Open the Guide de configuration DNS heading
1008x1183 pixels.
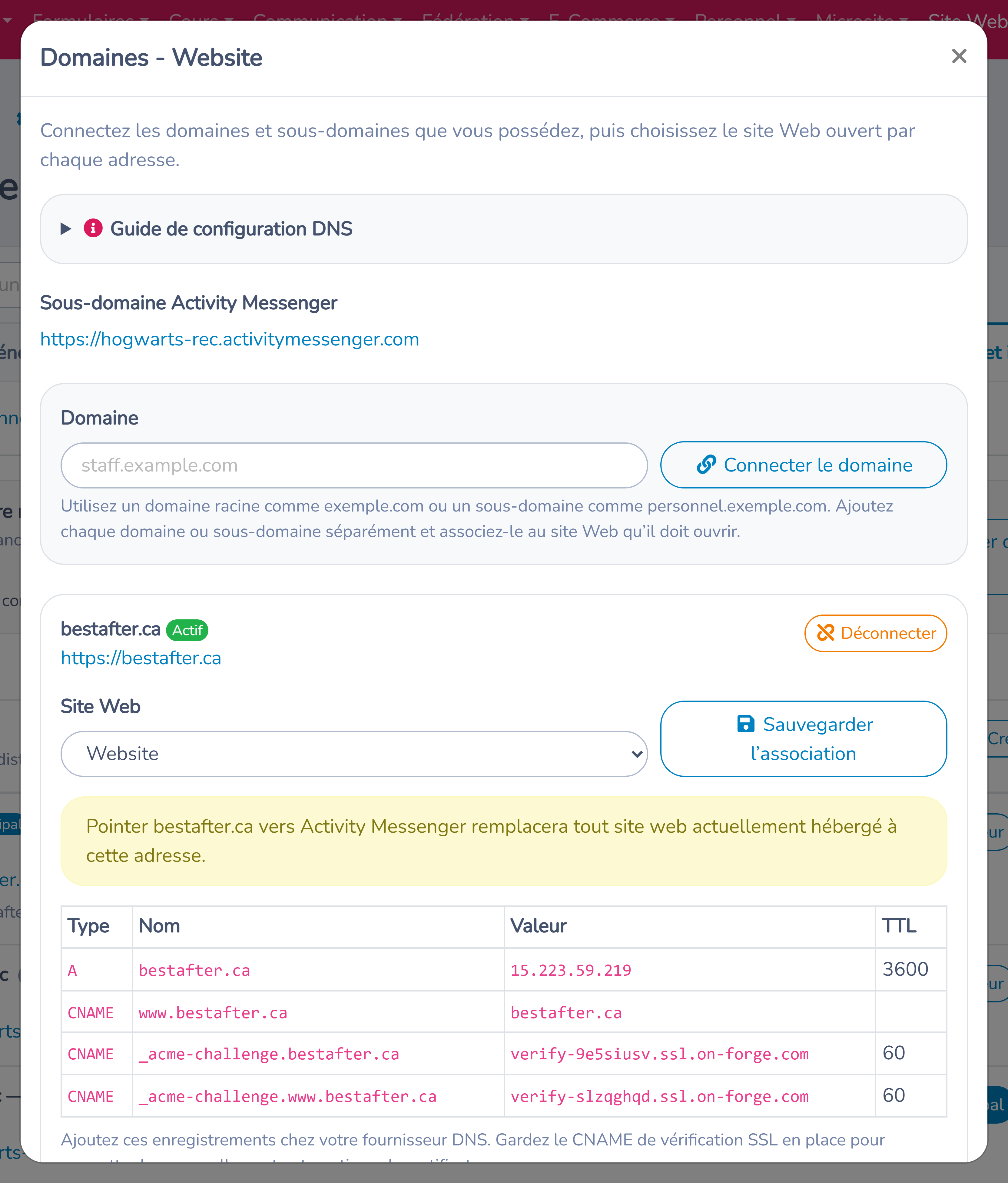click(x=231, y=229)
